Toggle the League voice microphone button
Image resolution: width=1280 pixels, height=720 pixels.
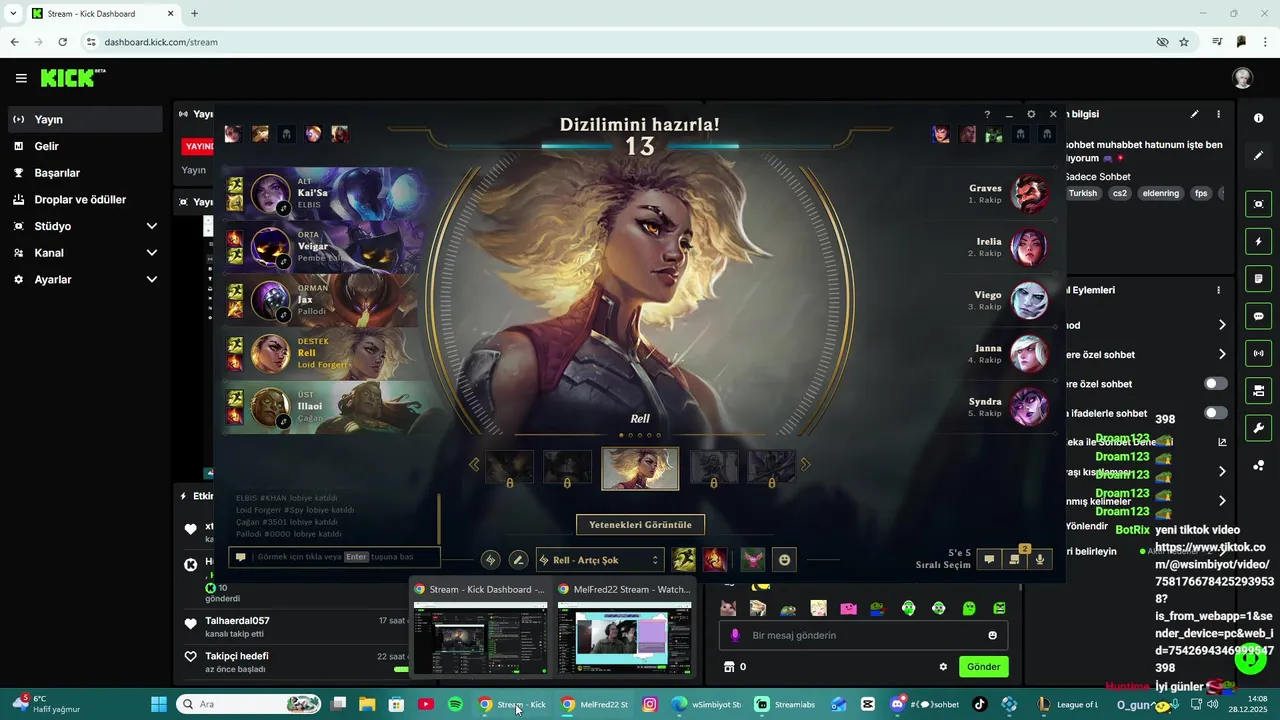[x=1040, y=559]
